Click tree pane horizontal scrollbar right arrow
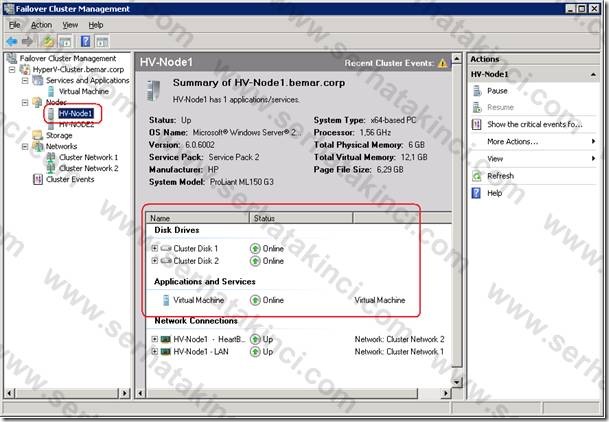Screen dimensions: 609x422 coord(124,393)
